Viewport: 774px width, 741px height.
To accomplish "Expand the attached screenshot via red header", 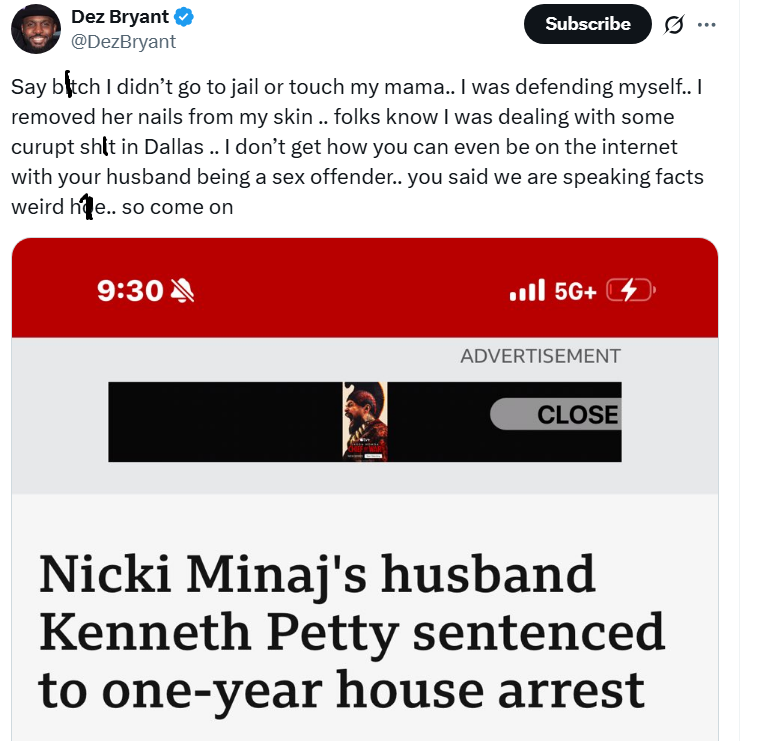I will click(365, 288).
